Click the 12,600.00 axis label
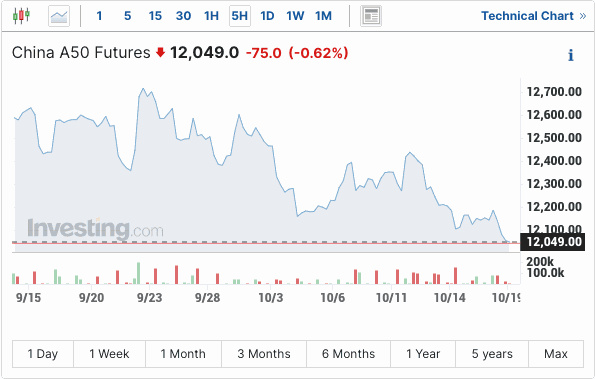Screen dimensions: 595x379 [x=554, y=115]
